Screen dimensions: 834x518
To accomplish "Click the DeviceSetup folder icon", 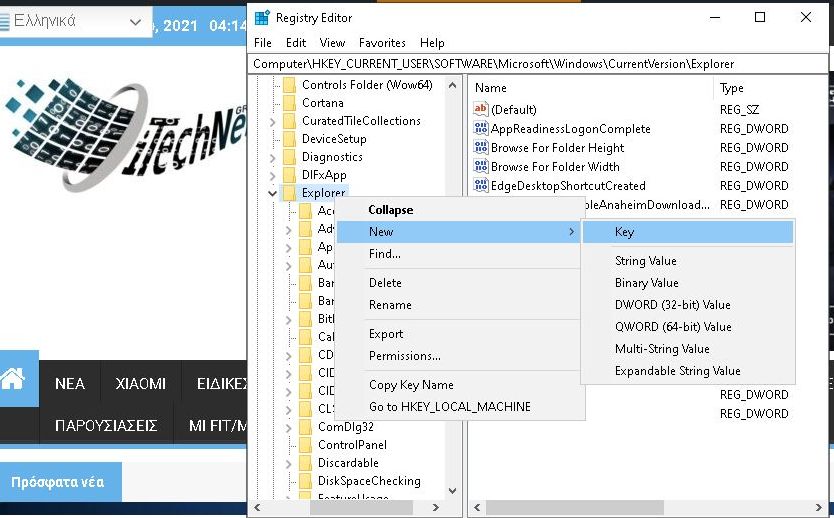I will click(x=289, y=139).
